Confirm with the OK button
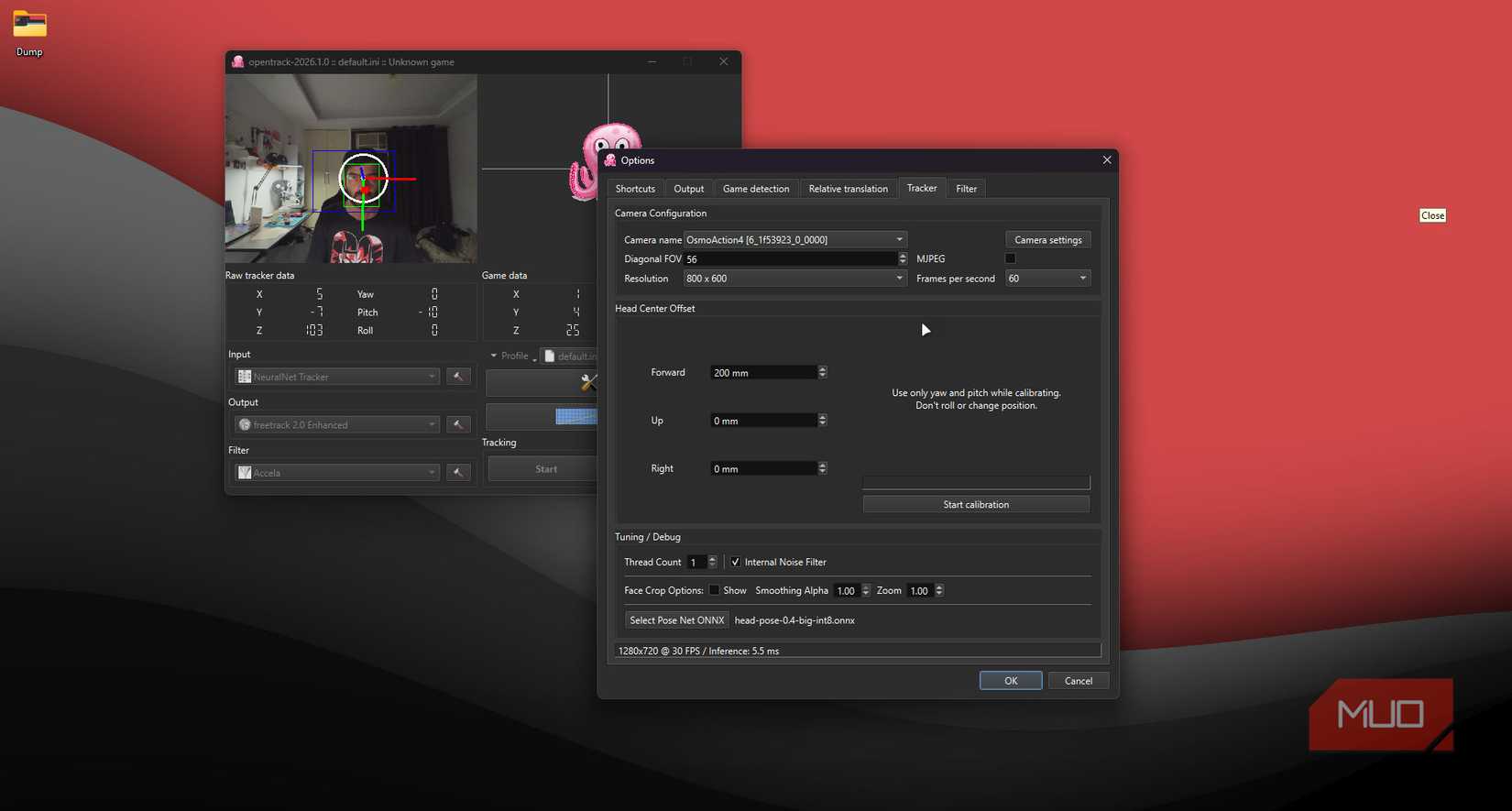 point(1011,680)
